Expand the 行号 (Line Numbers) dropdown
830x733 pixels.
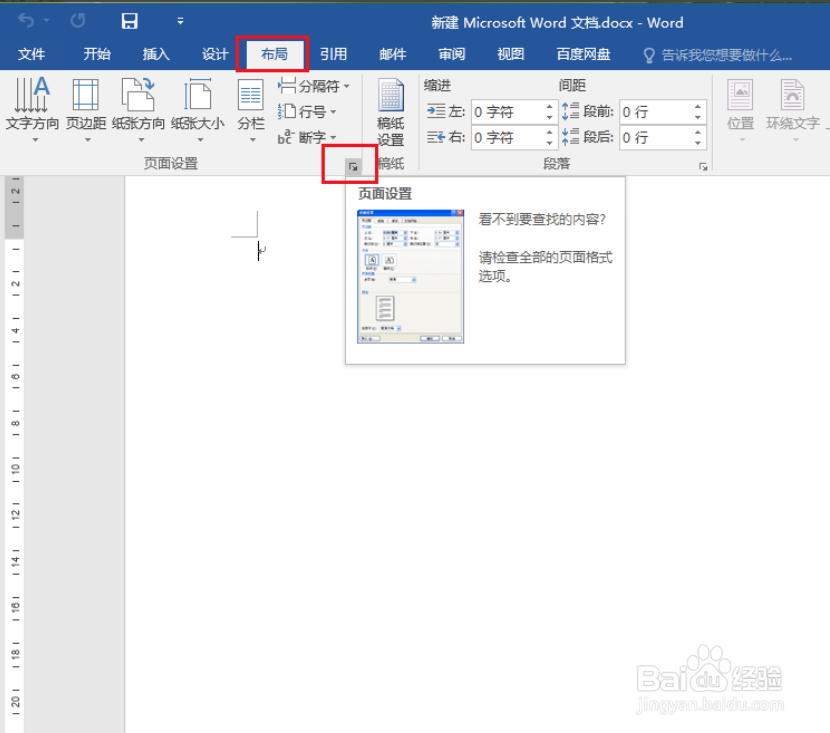click(307, 112)
